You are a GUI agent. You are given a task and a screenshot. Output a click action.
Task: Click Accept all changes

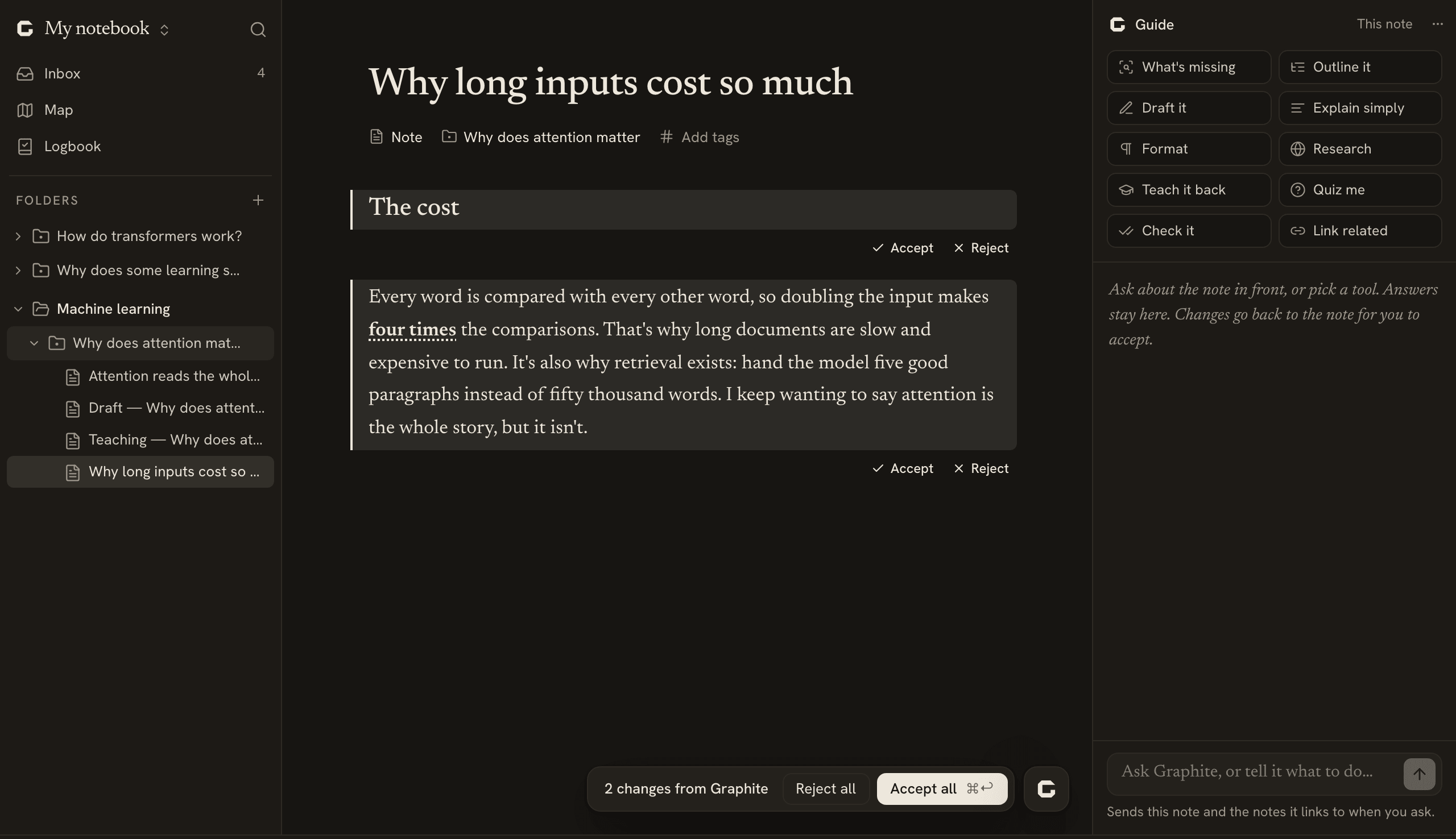[942, 788]
